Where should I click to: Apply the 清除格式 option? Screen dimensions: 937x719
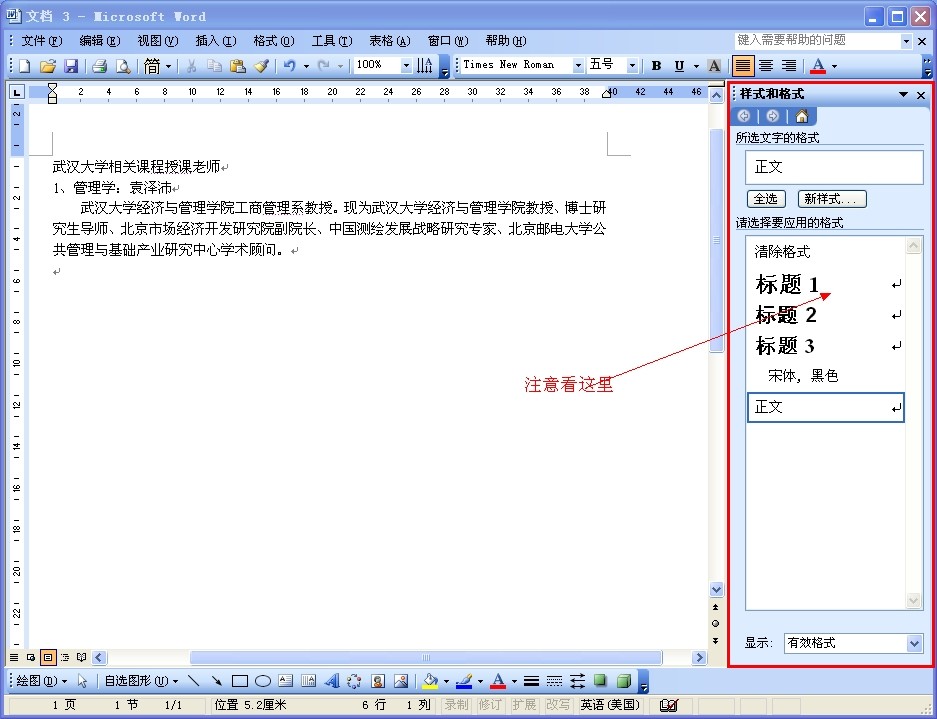[x=825, y=252]
